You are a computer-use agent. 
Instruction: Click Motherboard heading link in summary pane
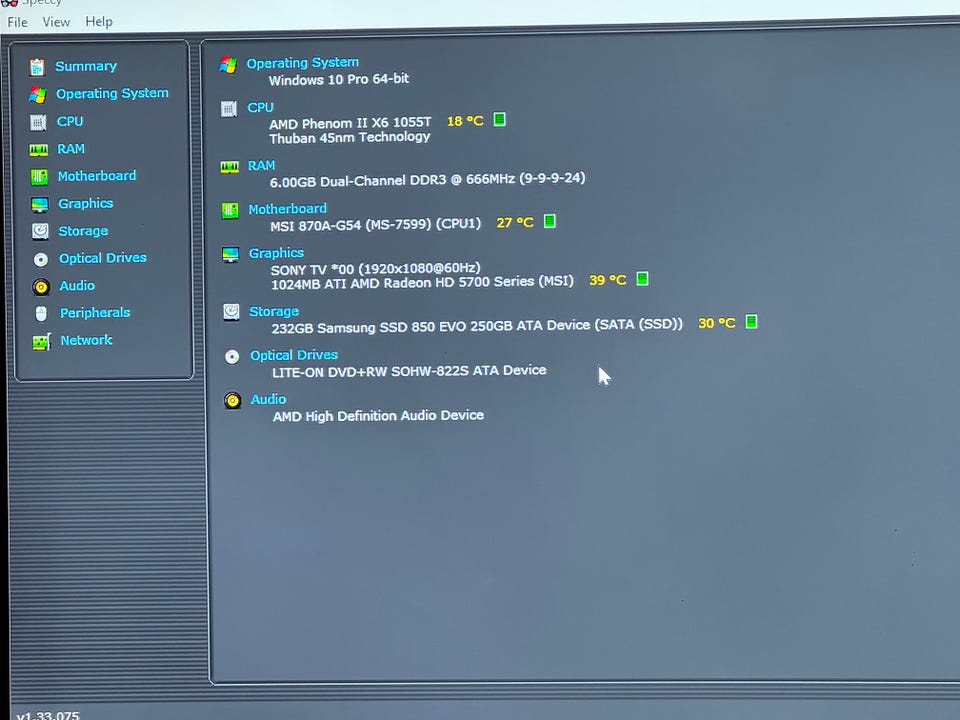click(x=287, y=209)
